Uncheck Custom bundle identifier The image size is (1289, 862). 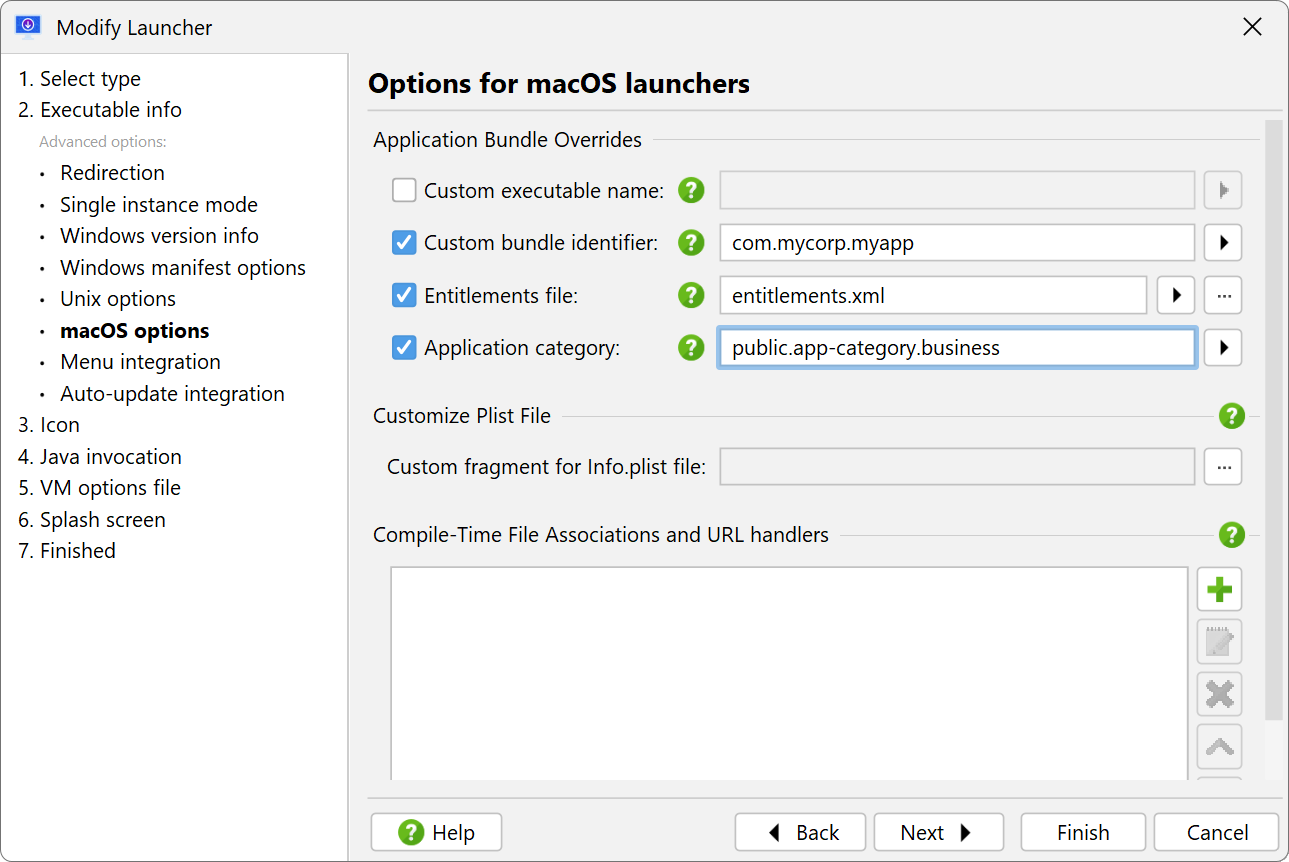404,242
